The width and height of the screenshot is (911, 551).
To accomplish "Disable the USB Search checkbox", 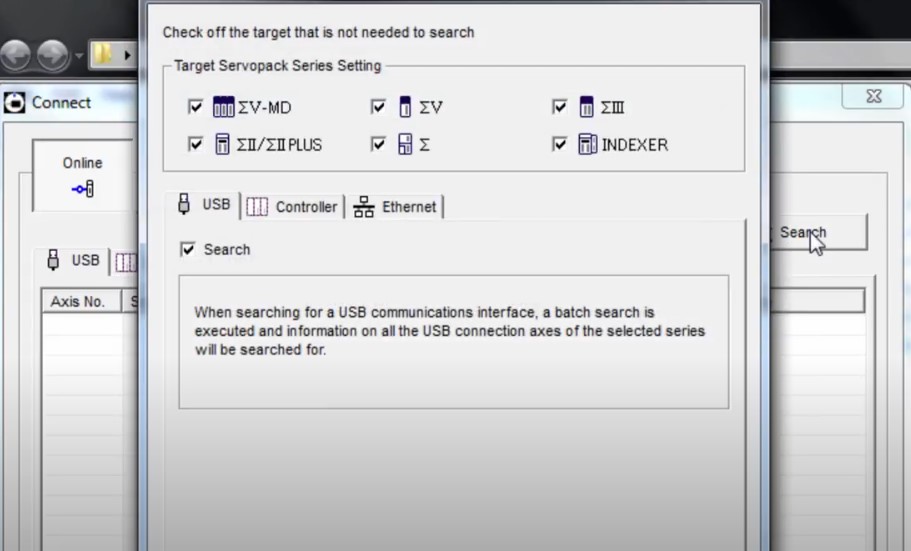I will pyautogui.click(x=188, y=249).
